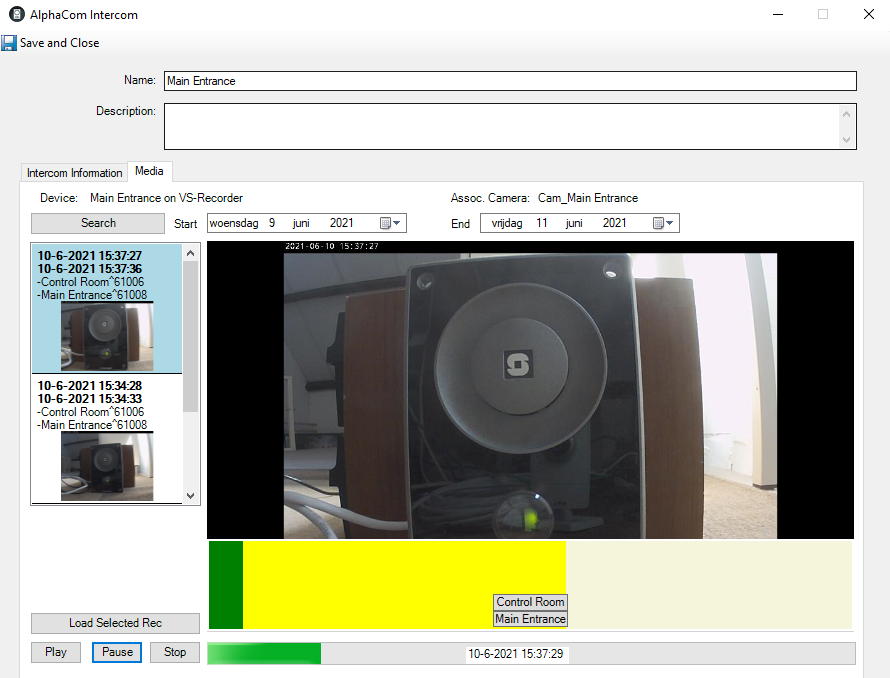
Task: Click the green segment in the timeline
Action: click(x=225, y=585)
